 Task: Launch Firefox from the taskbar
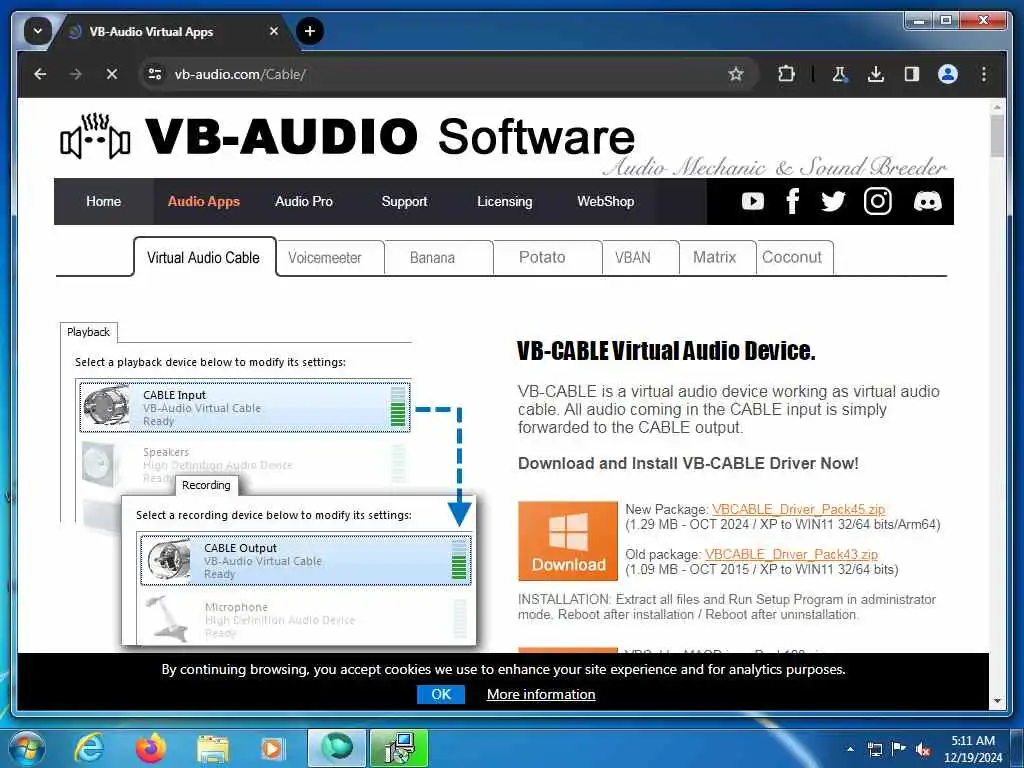[150, 748]
